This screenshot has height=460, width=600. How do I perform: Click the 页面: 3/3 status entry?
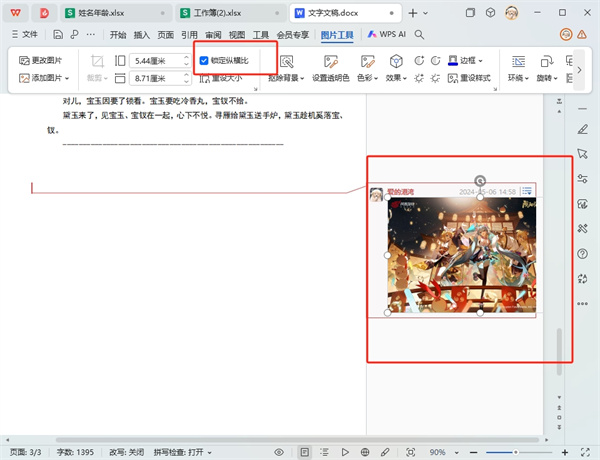[26, 452]
